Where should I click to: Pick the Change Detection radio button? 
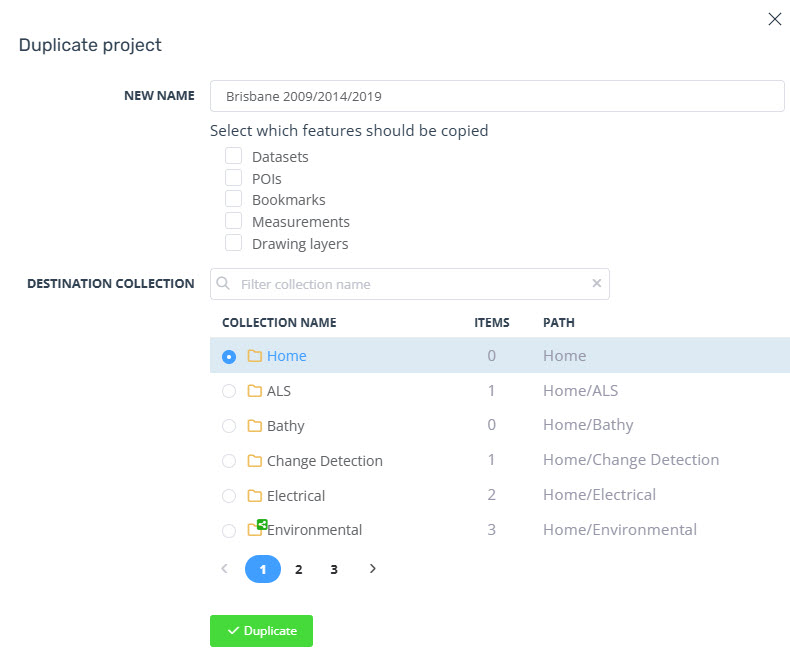tap(229, 461)
